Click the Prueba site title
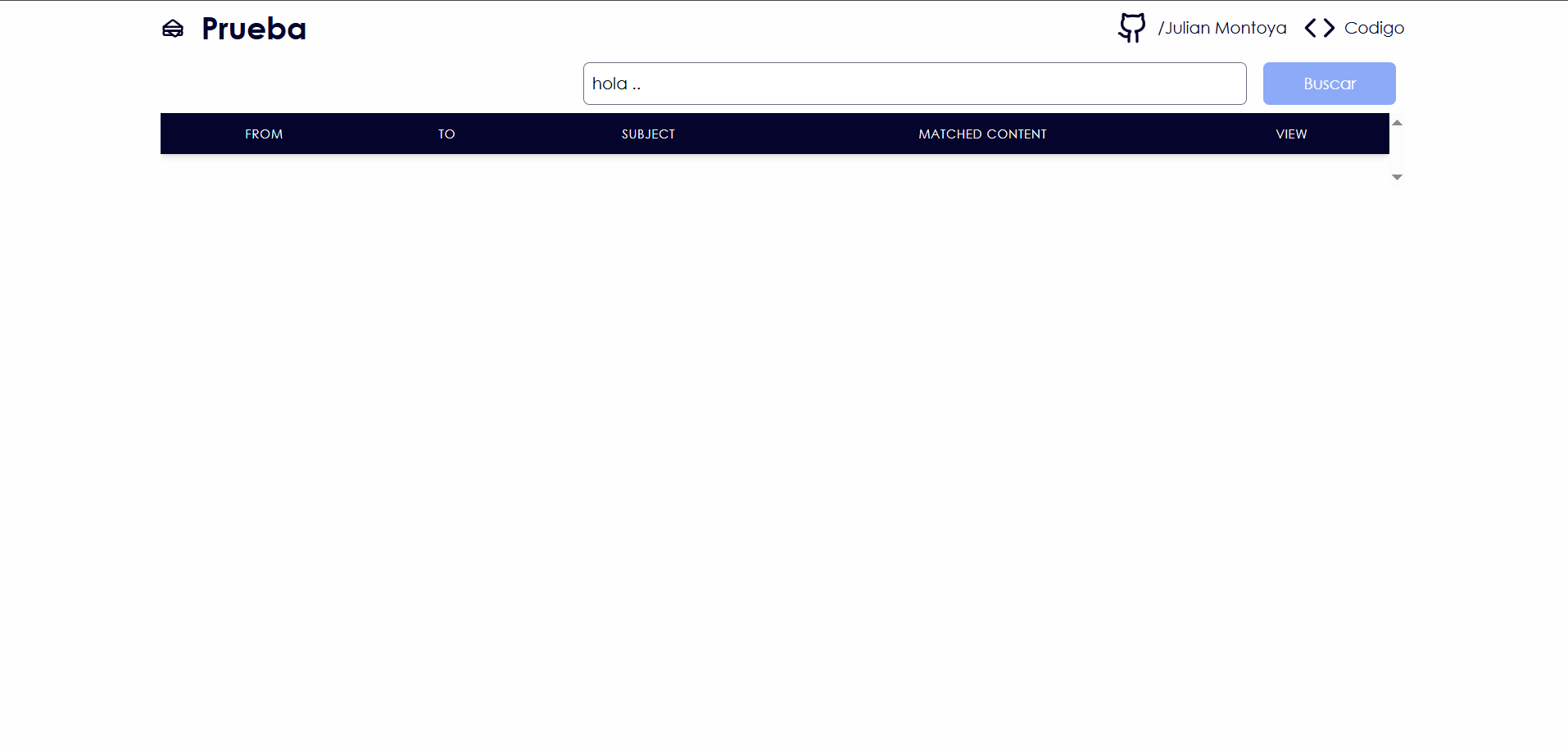 [x=254, y=29]
